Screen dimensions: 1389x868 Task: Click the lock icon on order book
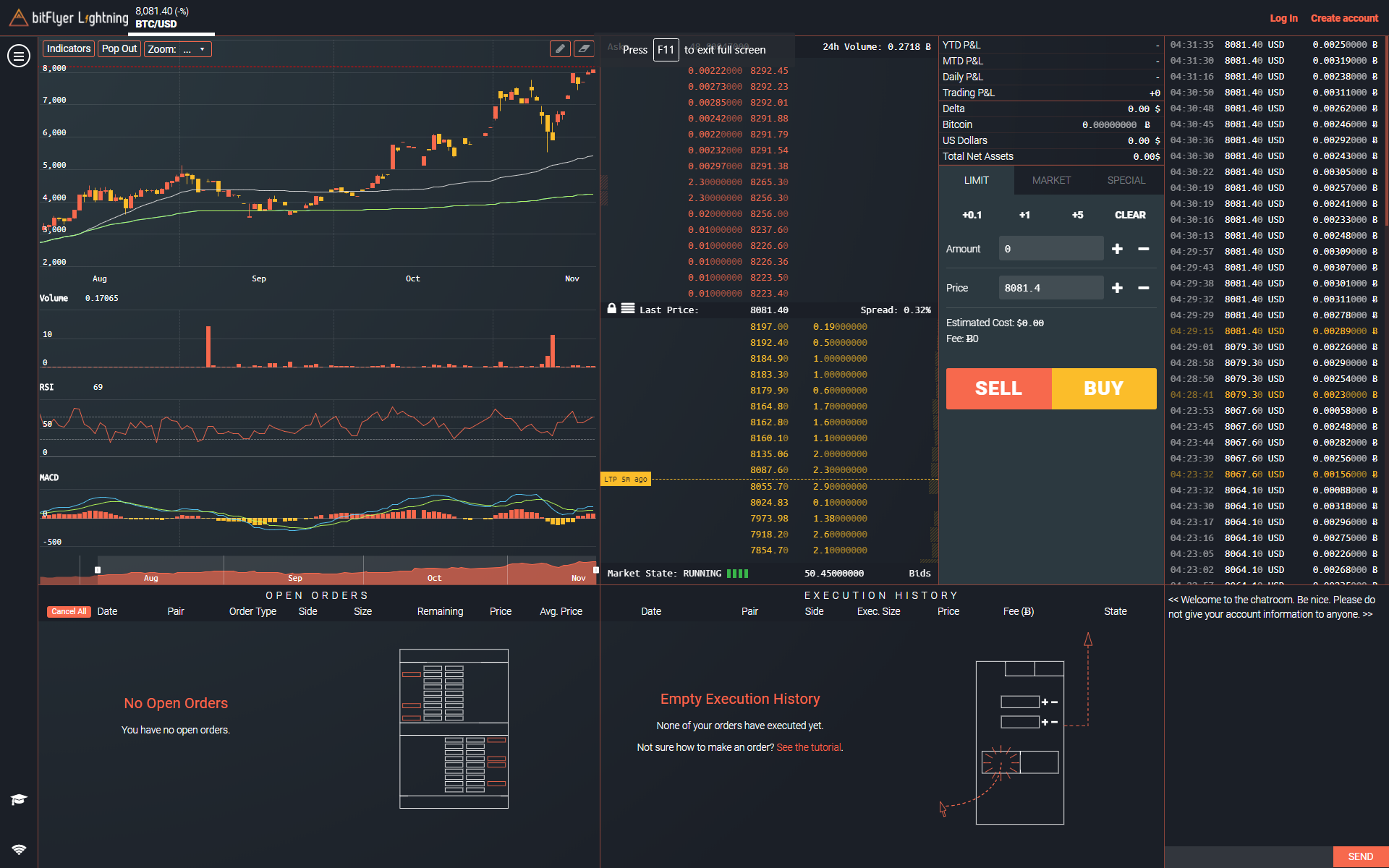pyautogui.click(x=611, y=309)
